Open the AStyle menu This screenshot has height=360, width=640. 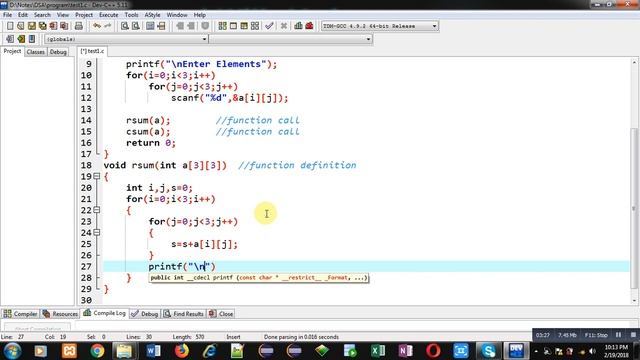pyautogui.click(x=152, y=15)
